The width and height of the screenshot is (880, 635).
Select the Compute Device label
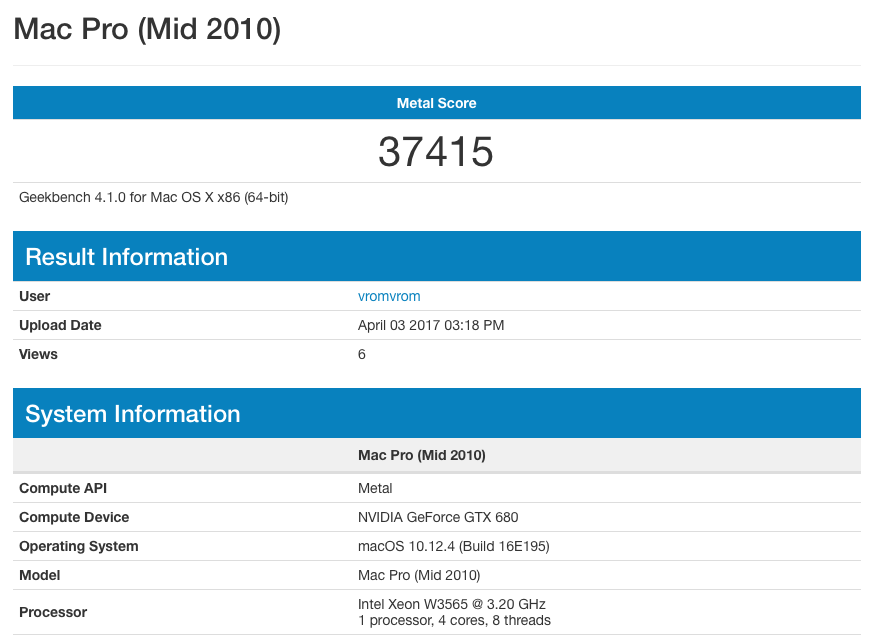tap(74, 518)
